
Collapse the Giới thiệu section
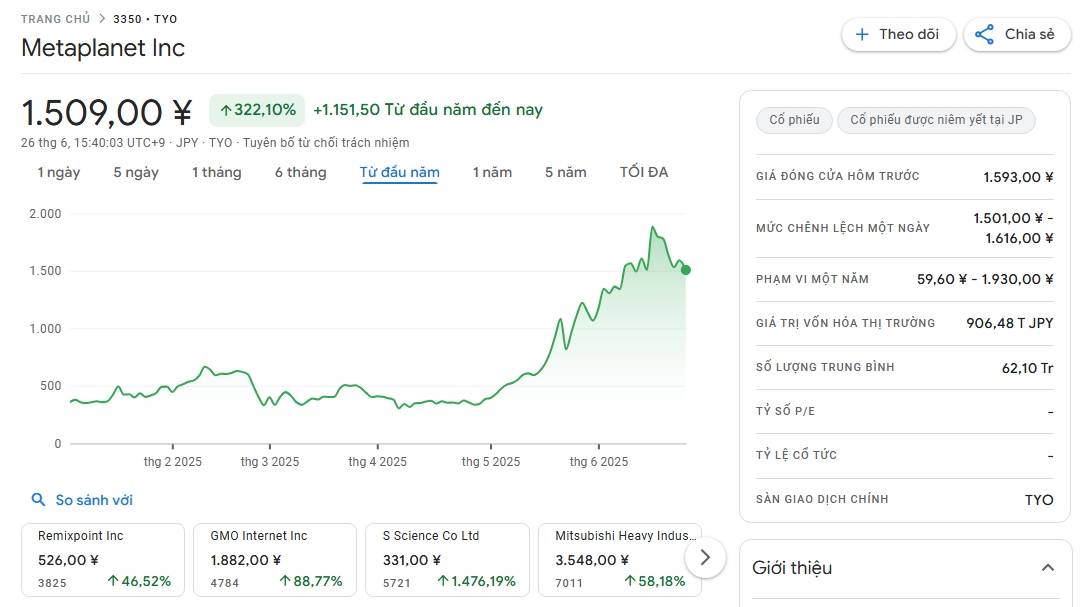click(1048, 568)
